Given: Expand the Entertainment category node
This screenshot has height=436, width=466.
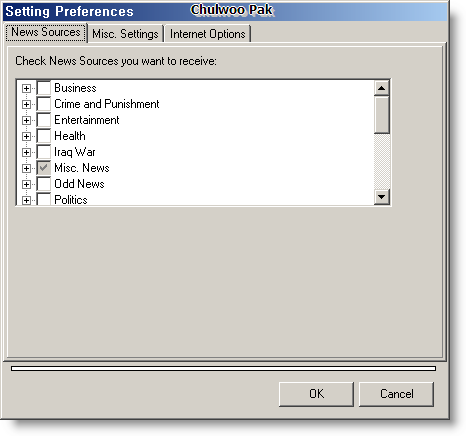Looking at the screenshot, I should (26, 120).
